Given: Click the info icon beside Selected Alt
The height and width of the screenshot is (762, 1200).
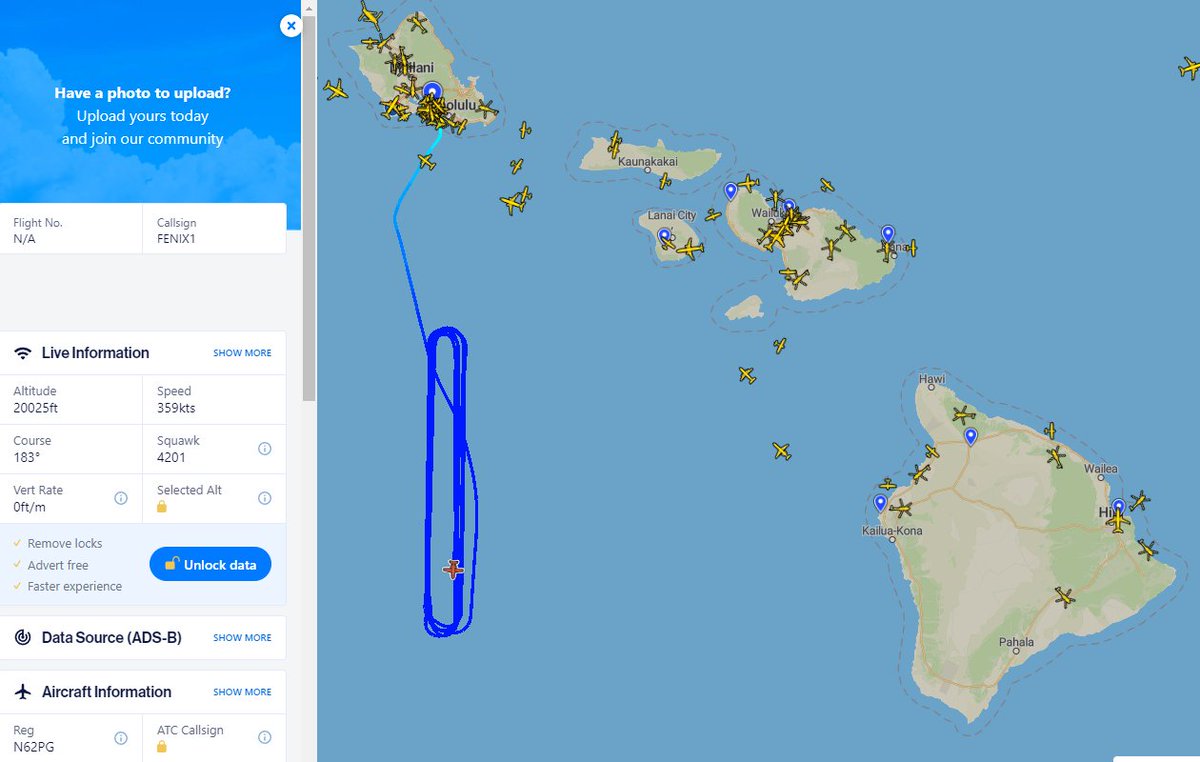Looking at the screenshot, I should click(264, 498).
